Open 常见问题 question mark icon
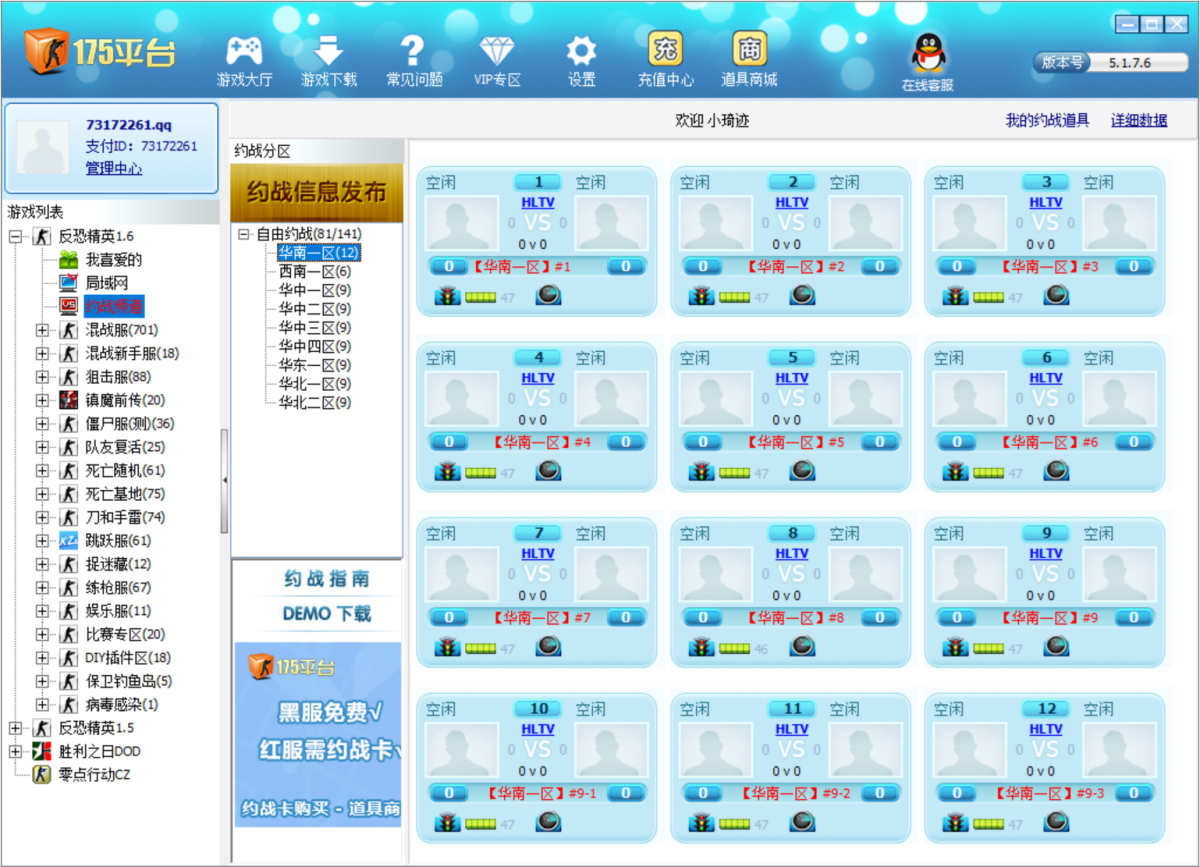The image size is (1200, 867). [413, 51]
